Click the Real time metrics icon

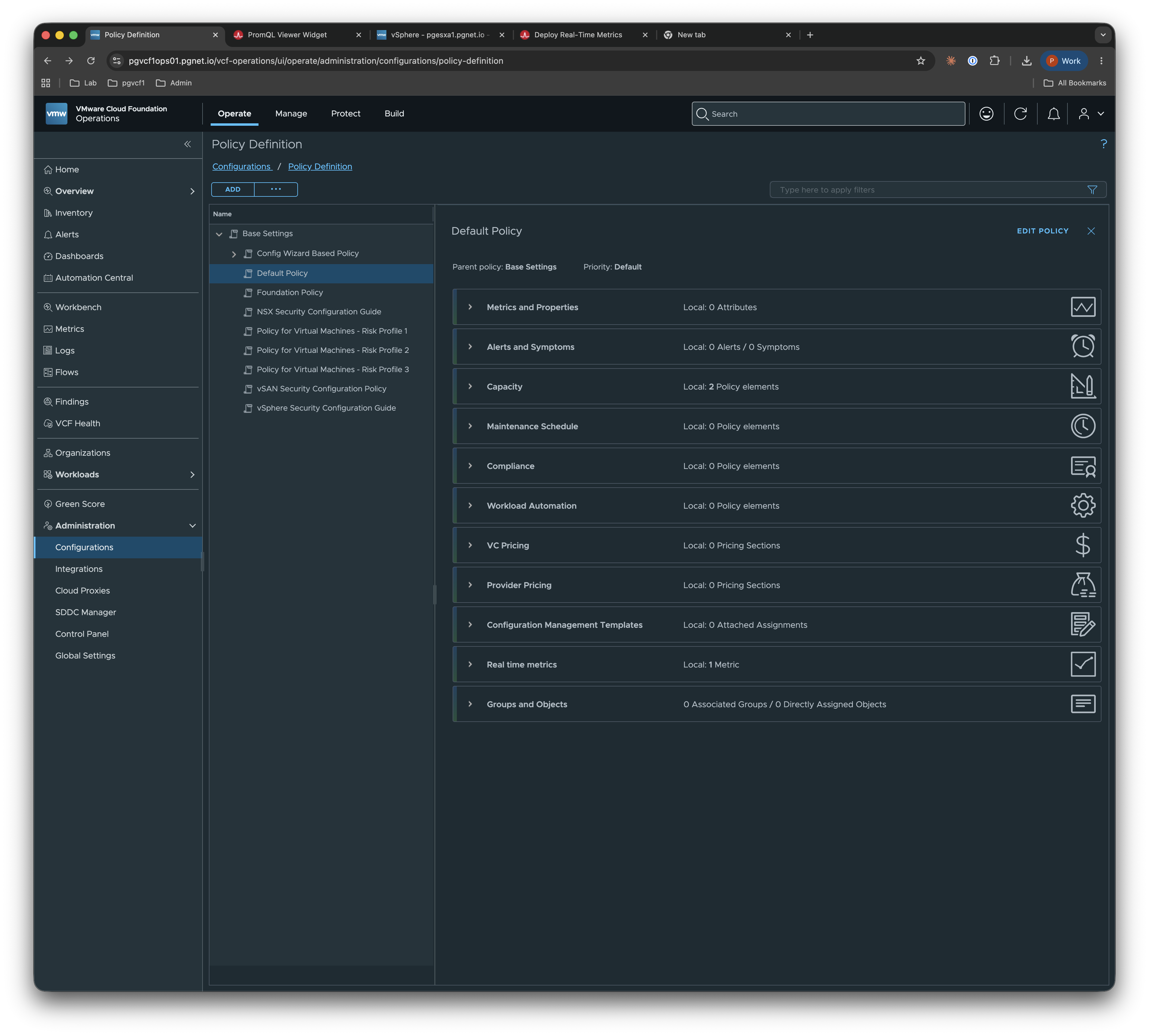click(x=1083, y=664)
